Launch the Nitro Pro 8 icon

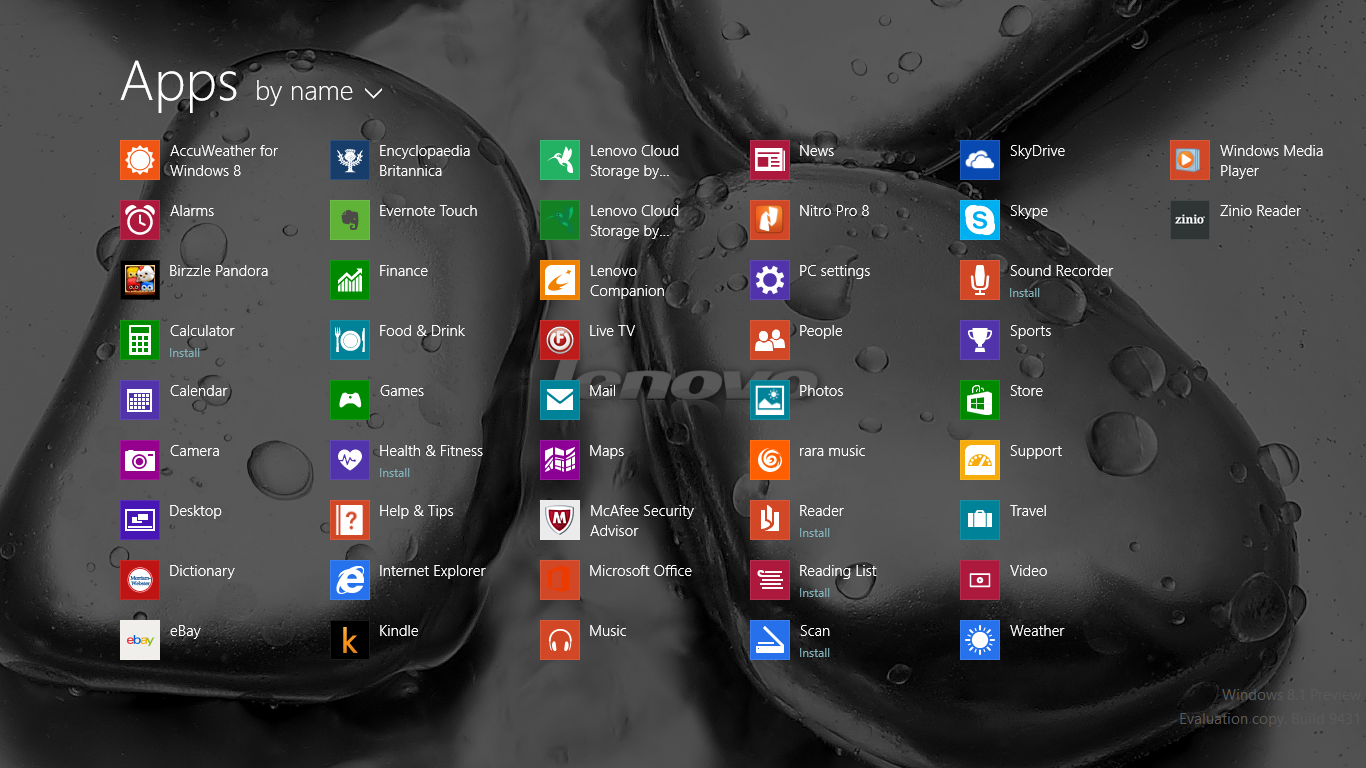tap(770, 220)
